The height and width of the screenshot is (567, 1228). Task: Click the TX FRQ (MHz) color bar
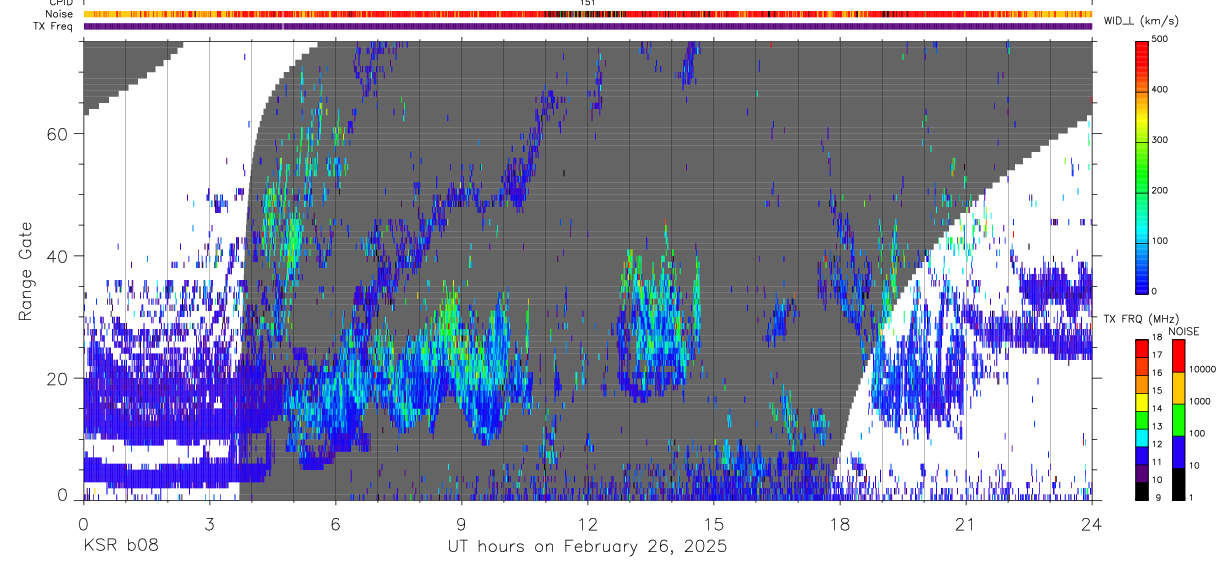pyautogui.click(x=1142, y=419)
